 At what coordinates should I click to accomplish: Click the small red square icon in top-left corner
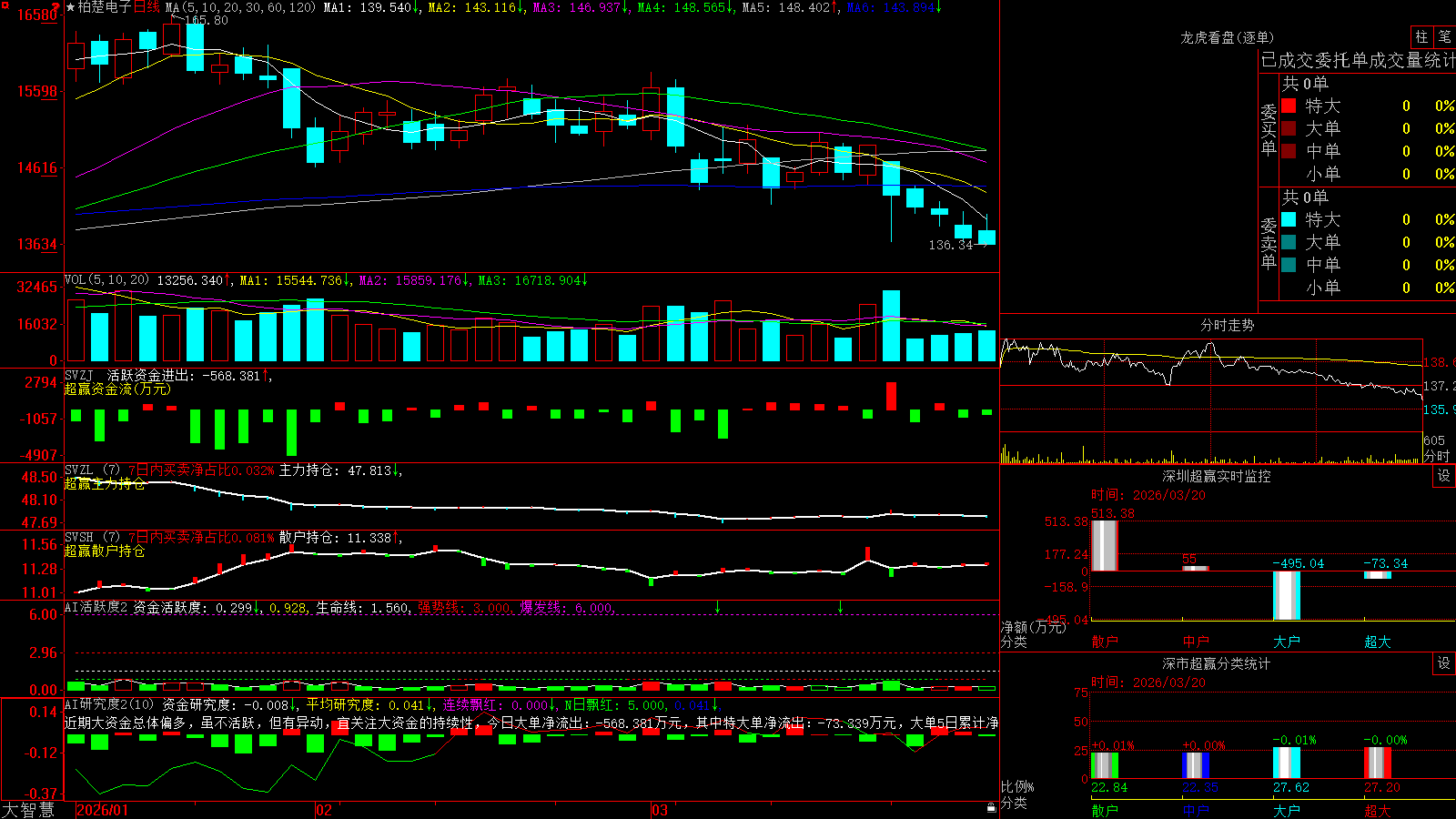[4, 5]
